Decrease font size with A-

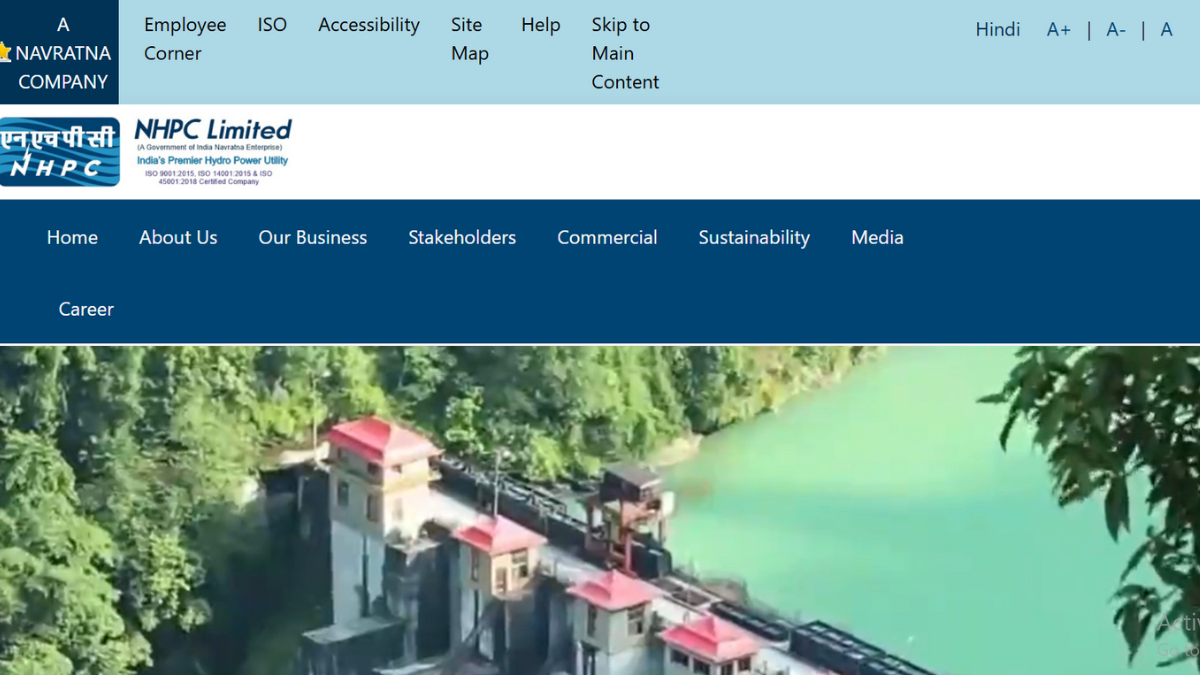point(1116,30)
